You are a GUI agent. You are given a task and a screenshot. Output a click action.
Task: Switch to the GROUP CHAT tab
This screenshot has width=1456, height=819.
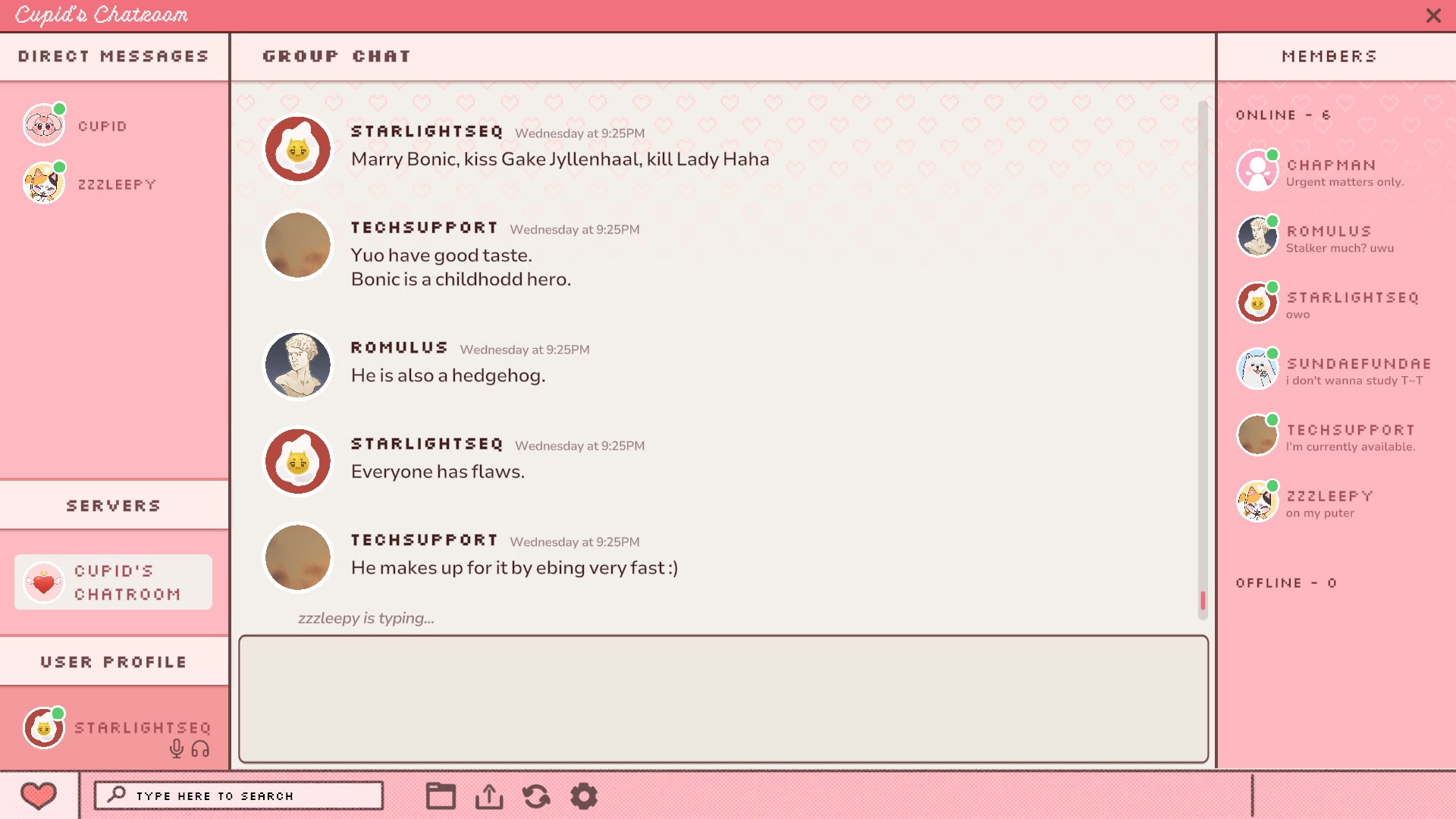click(337, 55)
